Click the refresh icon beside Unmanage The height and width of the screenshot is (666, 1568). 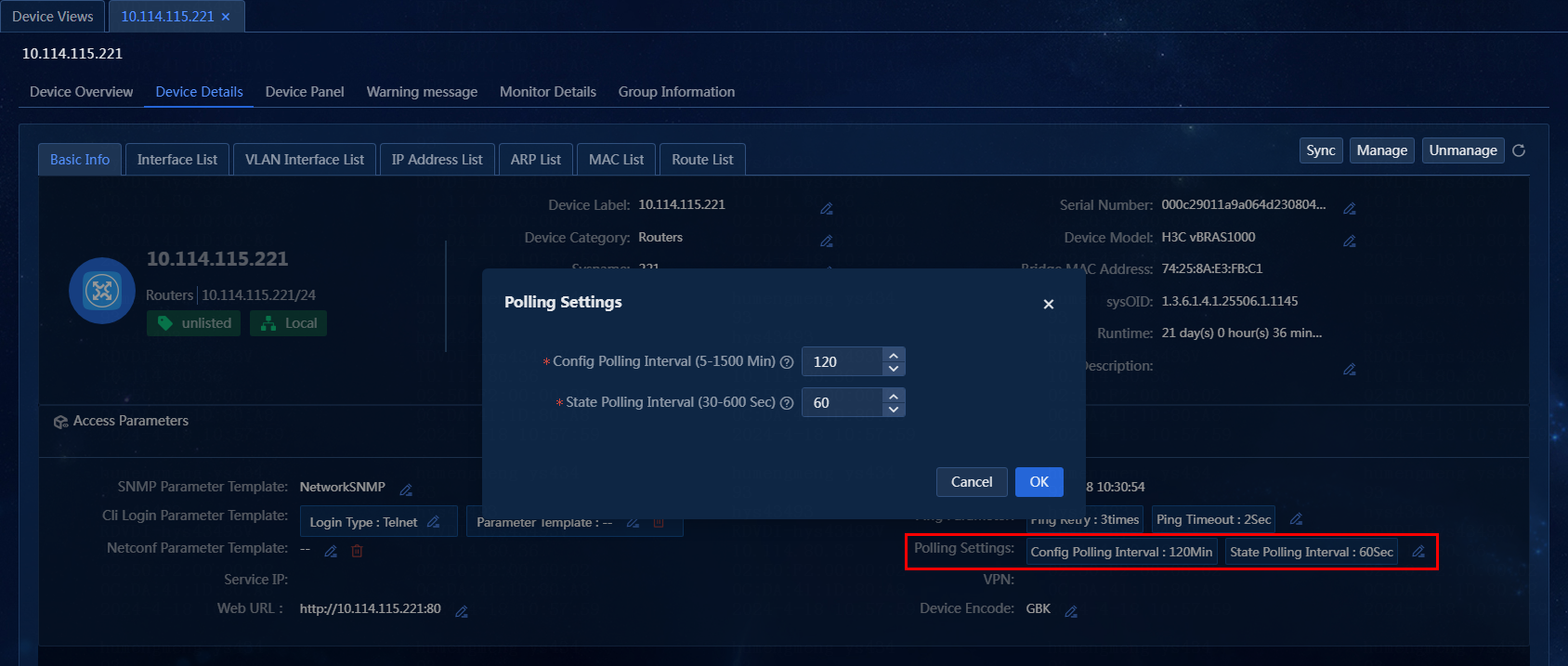click(x=1519, y=150)
